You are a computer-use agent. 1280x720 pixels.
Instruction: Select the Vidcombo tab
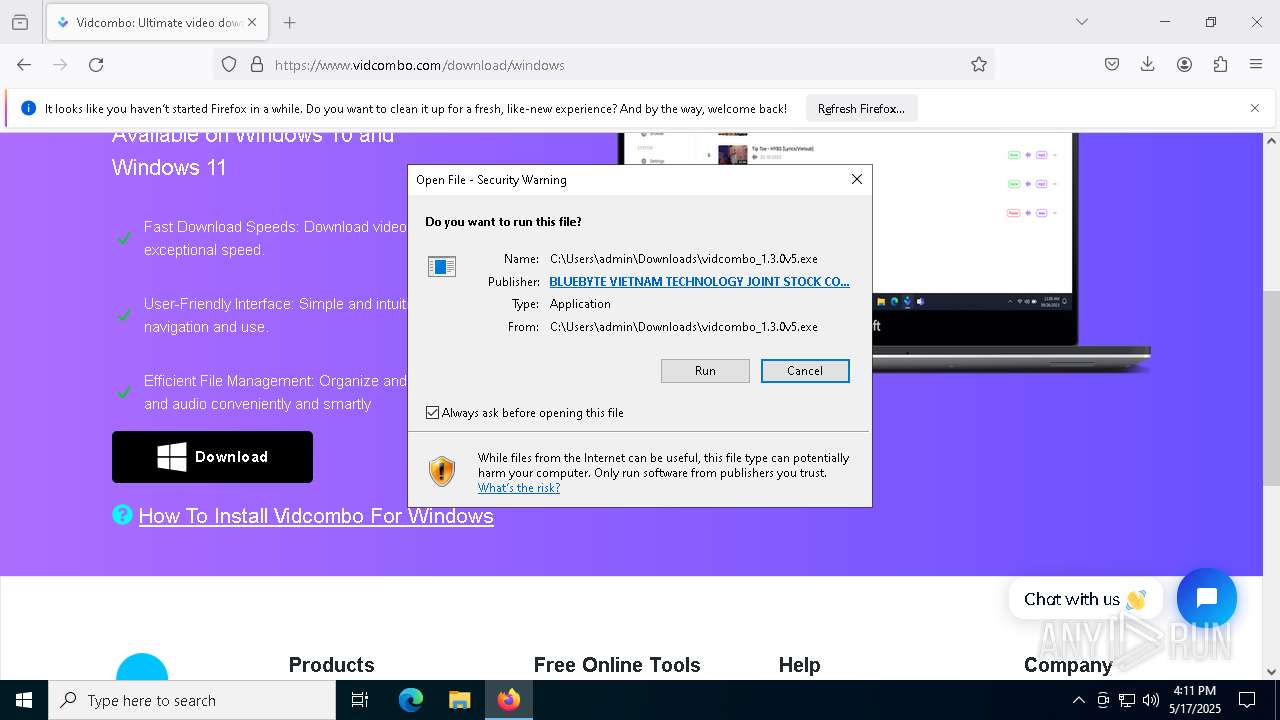coord(156,22)
